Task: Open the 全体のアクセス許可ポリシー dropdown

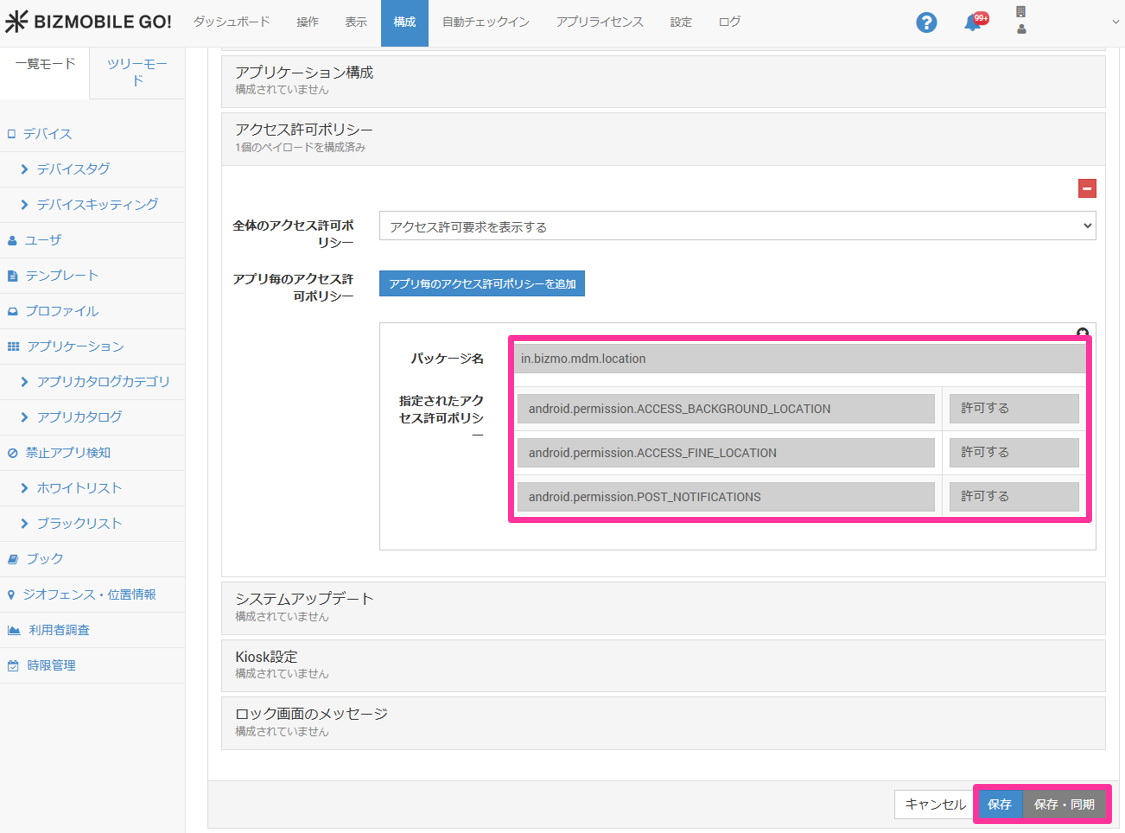Action: point(737,227)
